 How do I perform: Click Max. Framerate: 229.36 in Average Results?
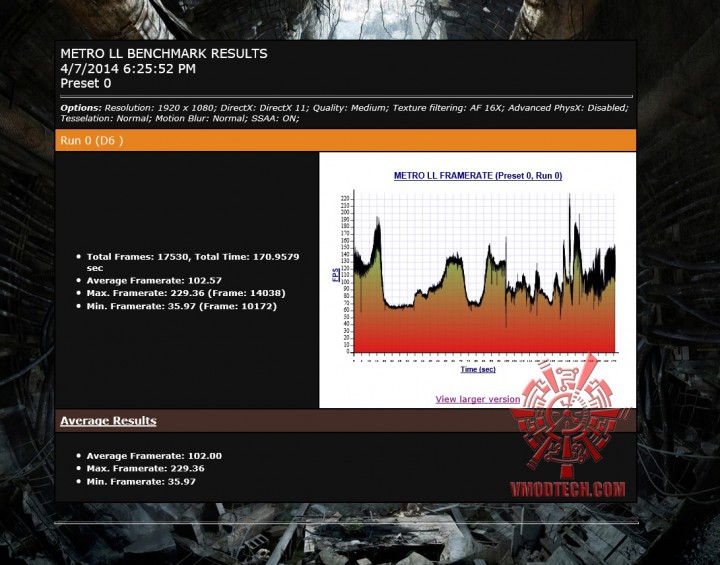(x=146, y=469)
